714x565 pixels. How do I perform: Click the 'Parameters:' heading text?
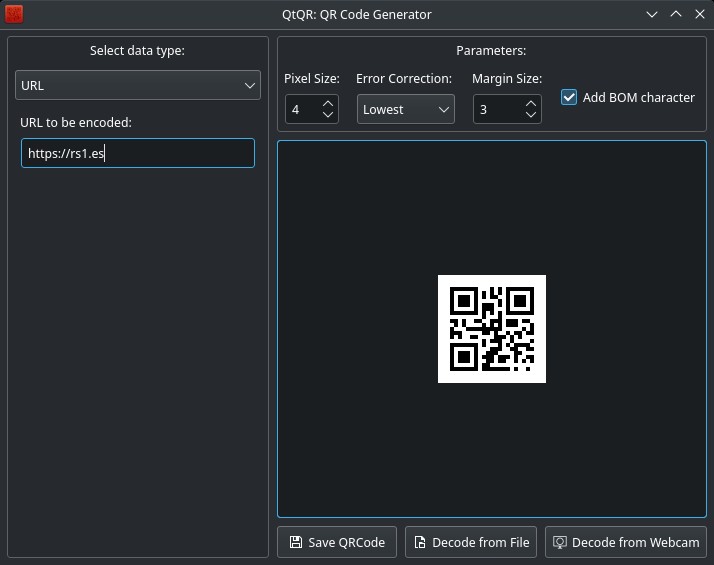(491, 51)
